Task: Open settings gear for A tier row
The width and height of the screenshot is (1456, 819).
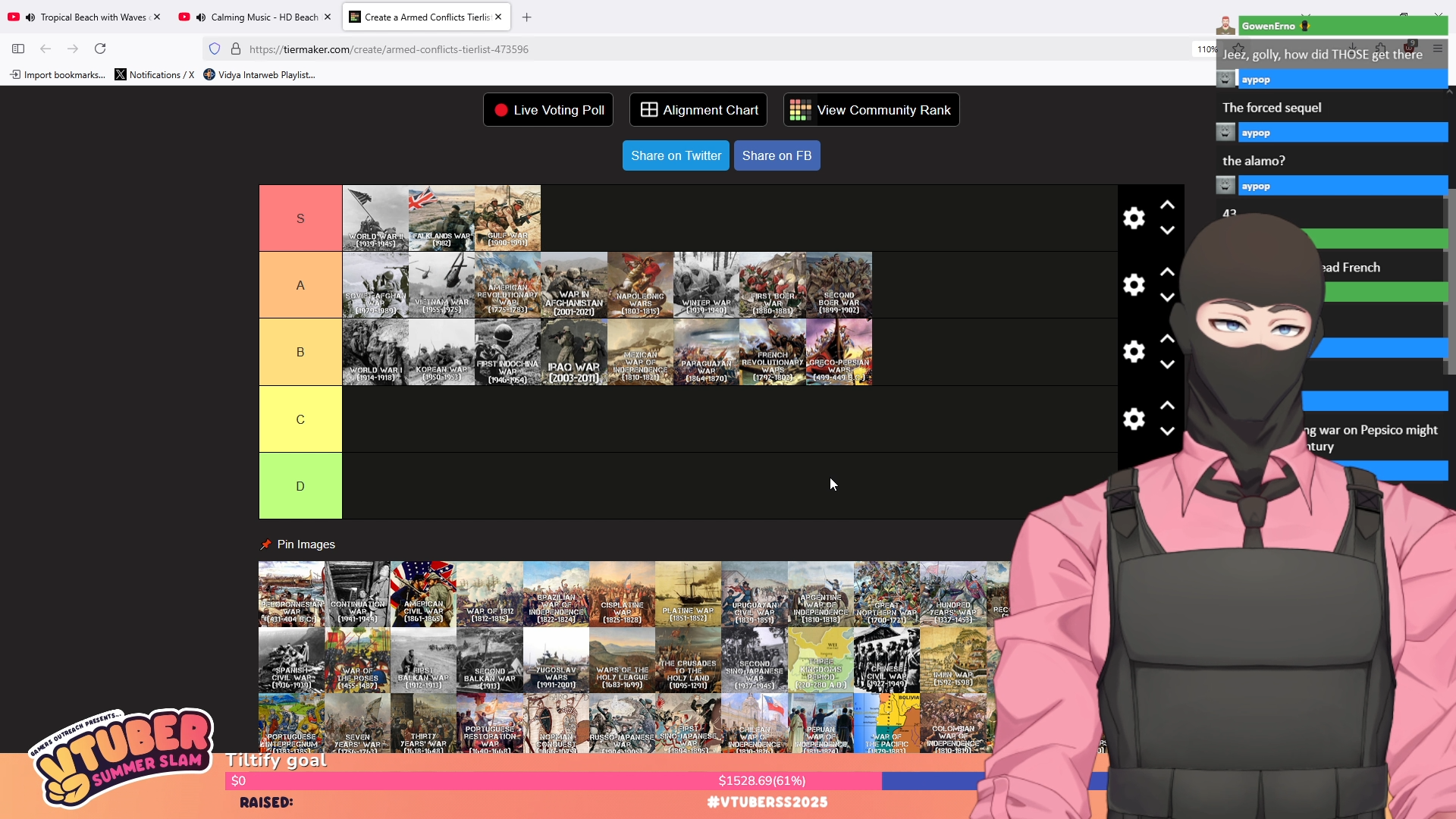Action: (1134, 285)
